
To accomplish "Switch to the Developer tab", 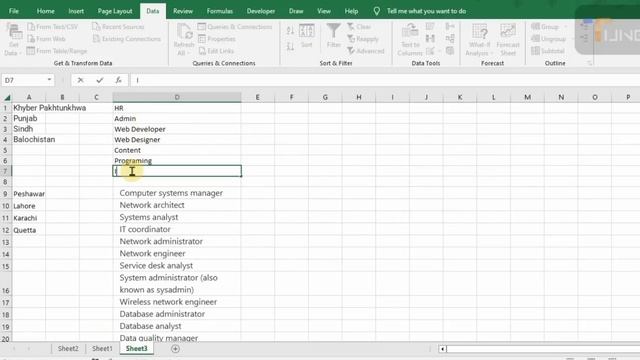I will pos(260,11).
